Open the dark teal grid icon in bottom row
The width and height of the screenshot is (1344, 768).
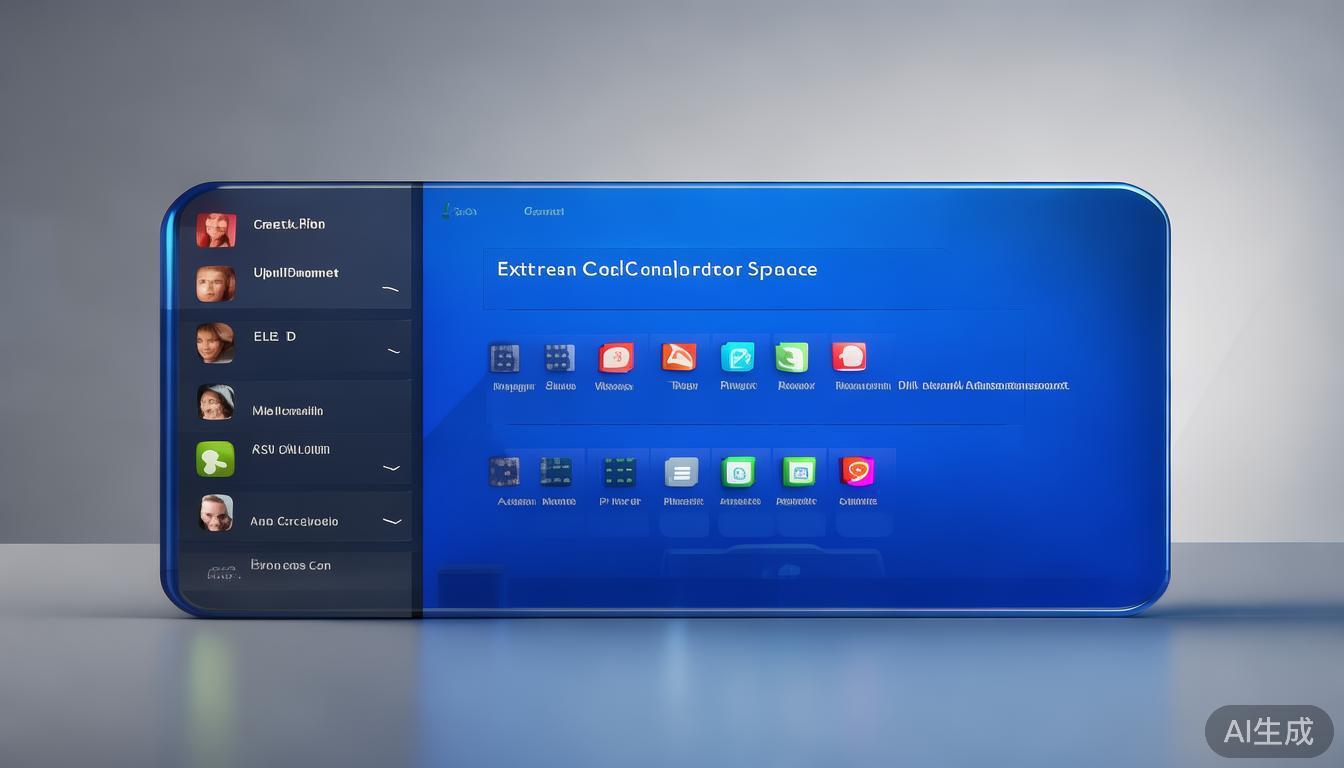(619, 472)
